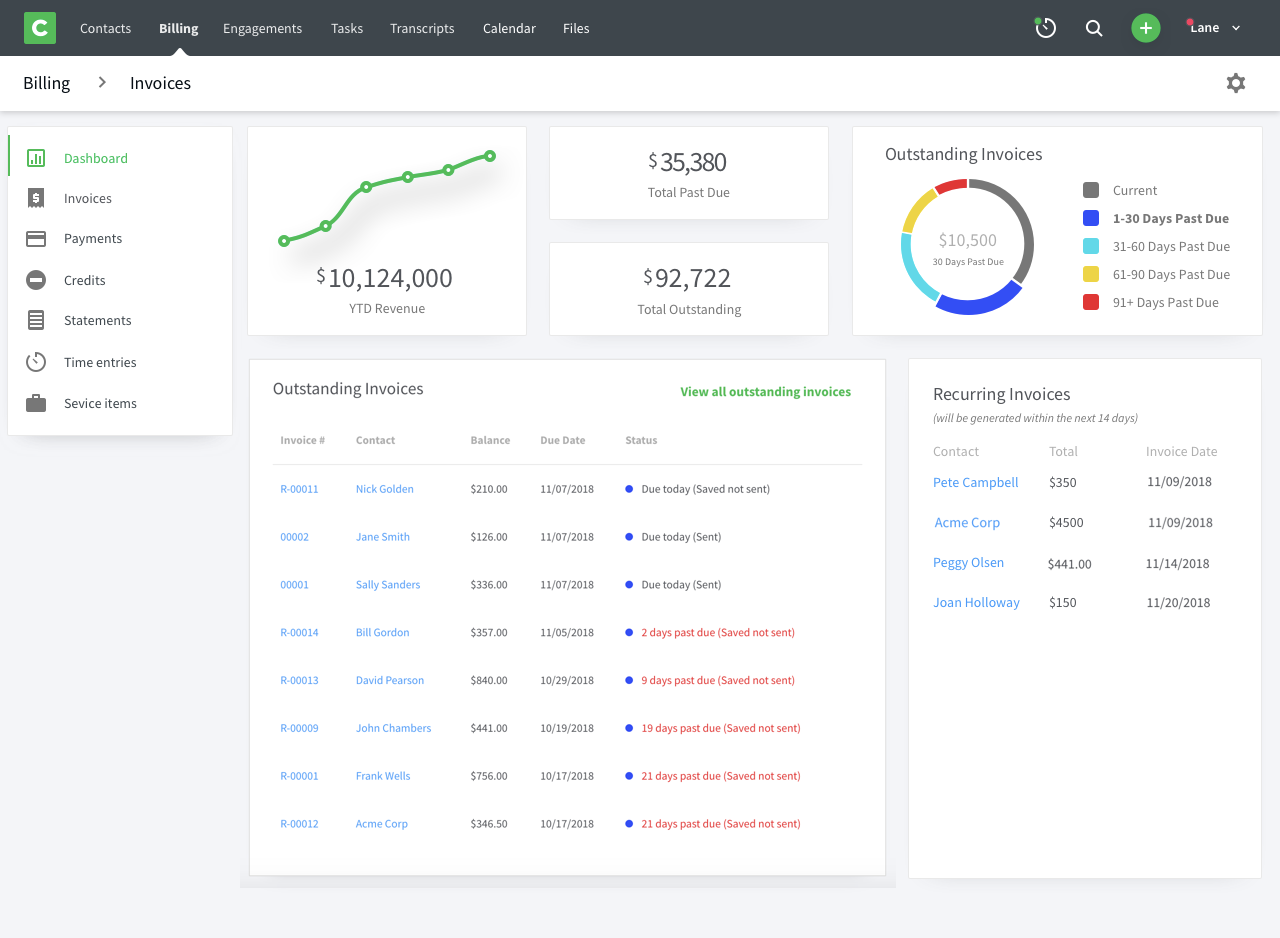This screenshot has width=1280, height=938.
Task: Select the Billing menu item
Action: (x=179, y=28)
